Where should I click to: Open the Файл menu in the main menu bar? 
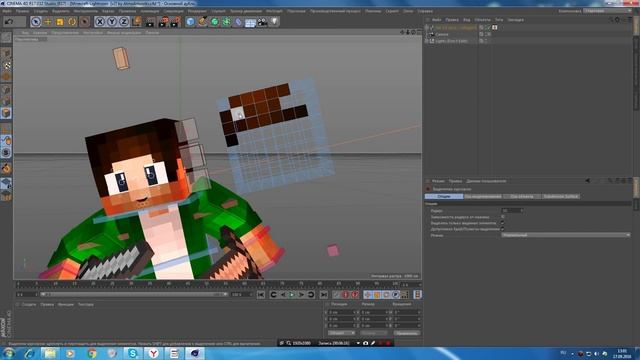[x=7, y=11]
